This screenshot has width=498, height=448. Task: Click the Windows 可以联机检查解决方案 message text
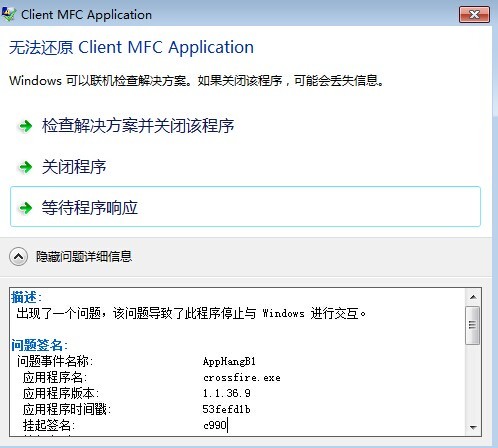(x=197, y=81)
